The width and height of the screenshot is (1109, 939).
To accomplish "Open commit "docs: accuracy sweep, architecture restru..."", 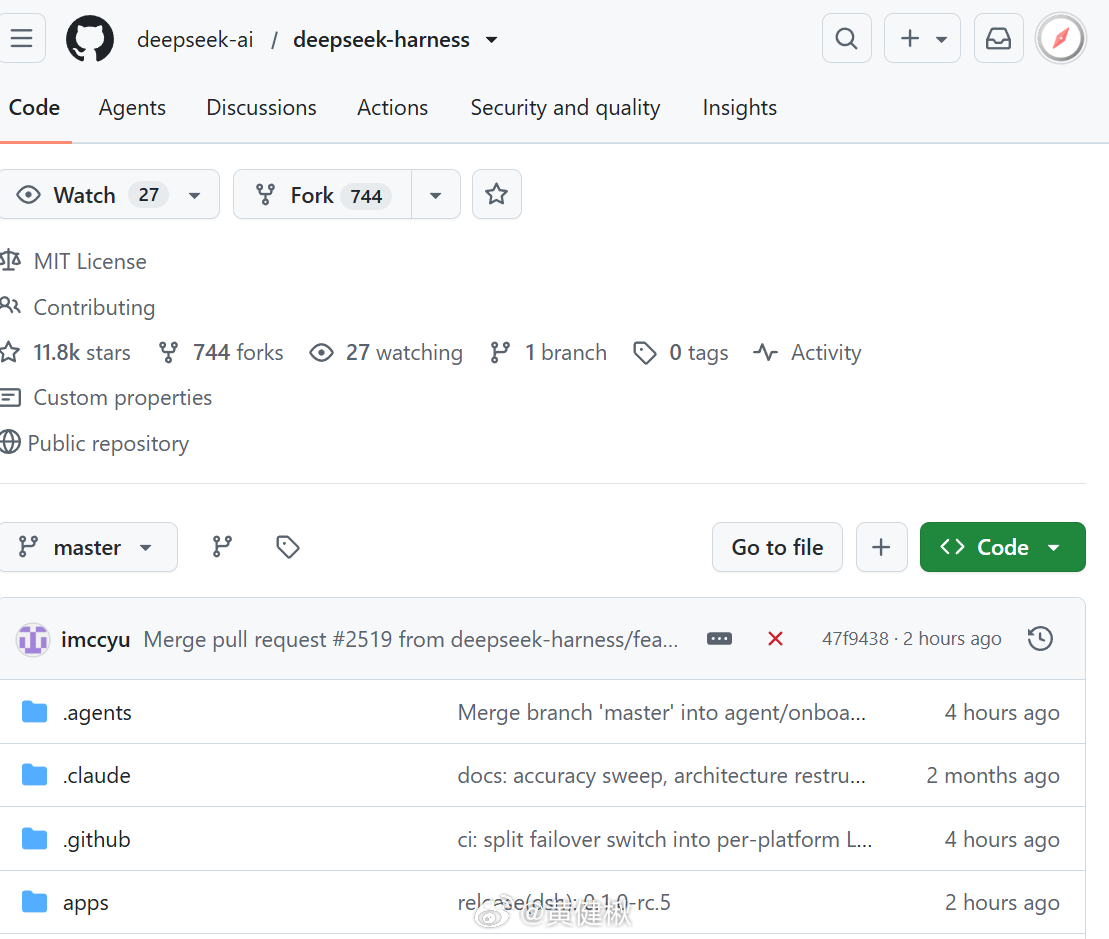I will [661, 776].
